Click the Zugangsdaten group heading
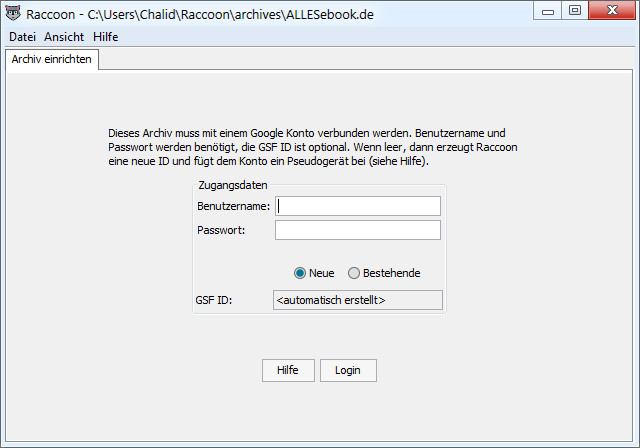 233,185
